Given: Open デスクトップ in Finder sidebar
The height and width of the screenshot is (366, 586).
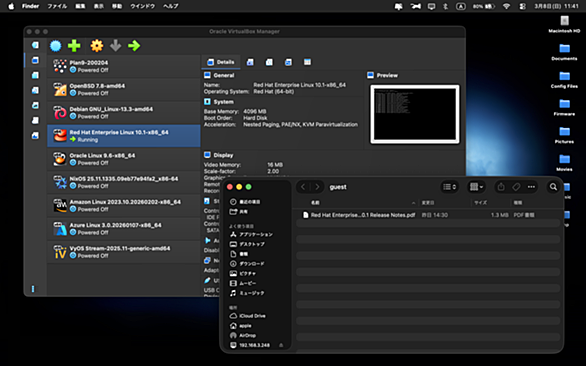Looking at the screenshot, I should (252, 244).
